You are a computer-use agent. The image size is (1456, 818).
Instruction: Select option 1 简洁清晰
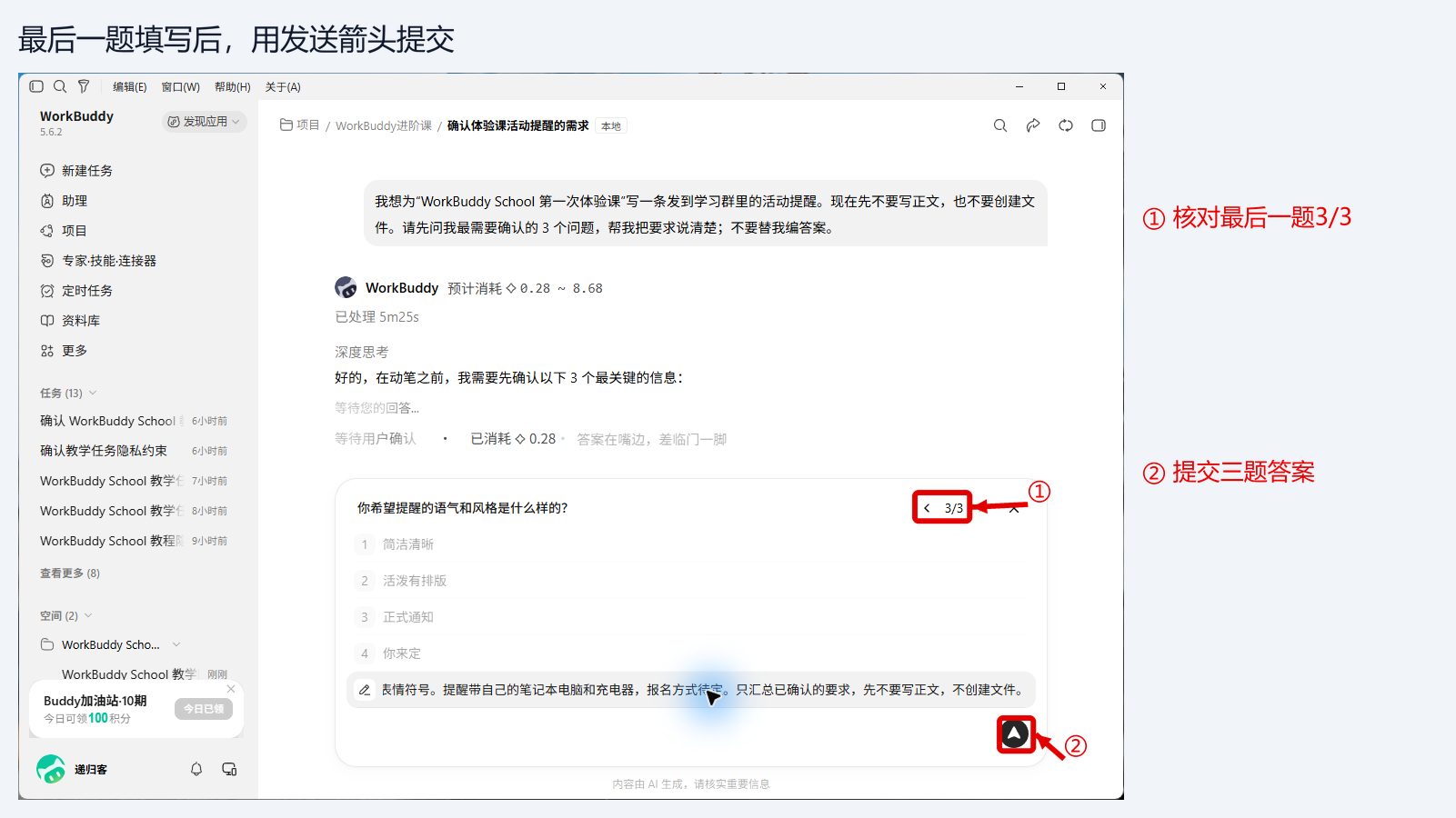690,544
